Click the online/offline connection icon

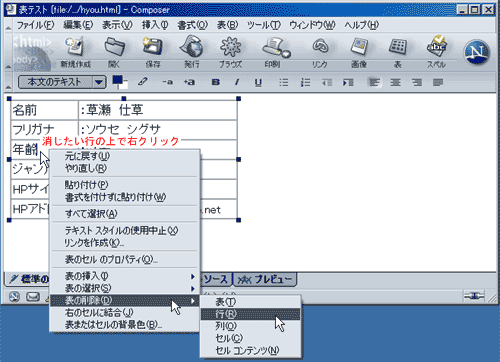(x=474, y=296)
